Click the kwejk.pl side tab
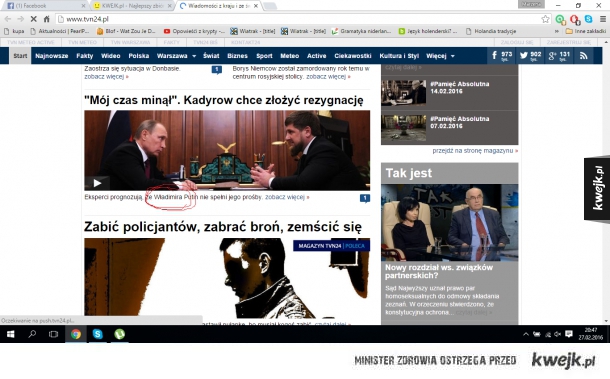Screen dimensions: 610x379 pyautogui.click(x=597, y=189)
